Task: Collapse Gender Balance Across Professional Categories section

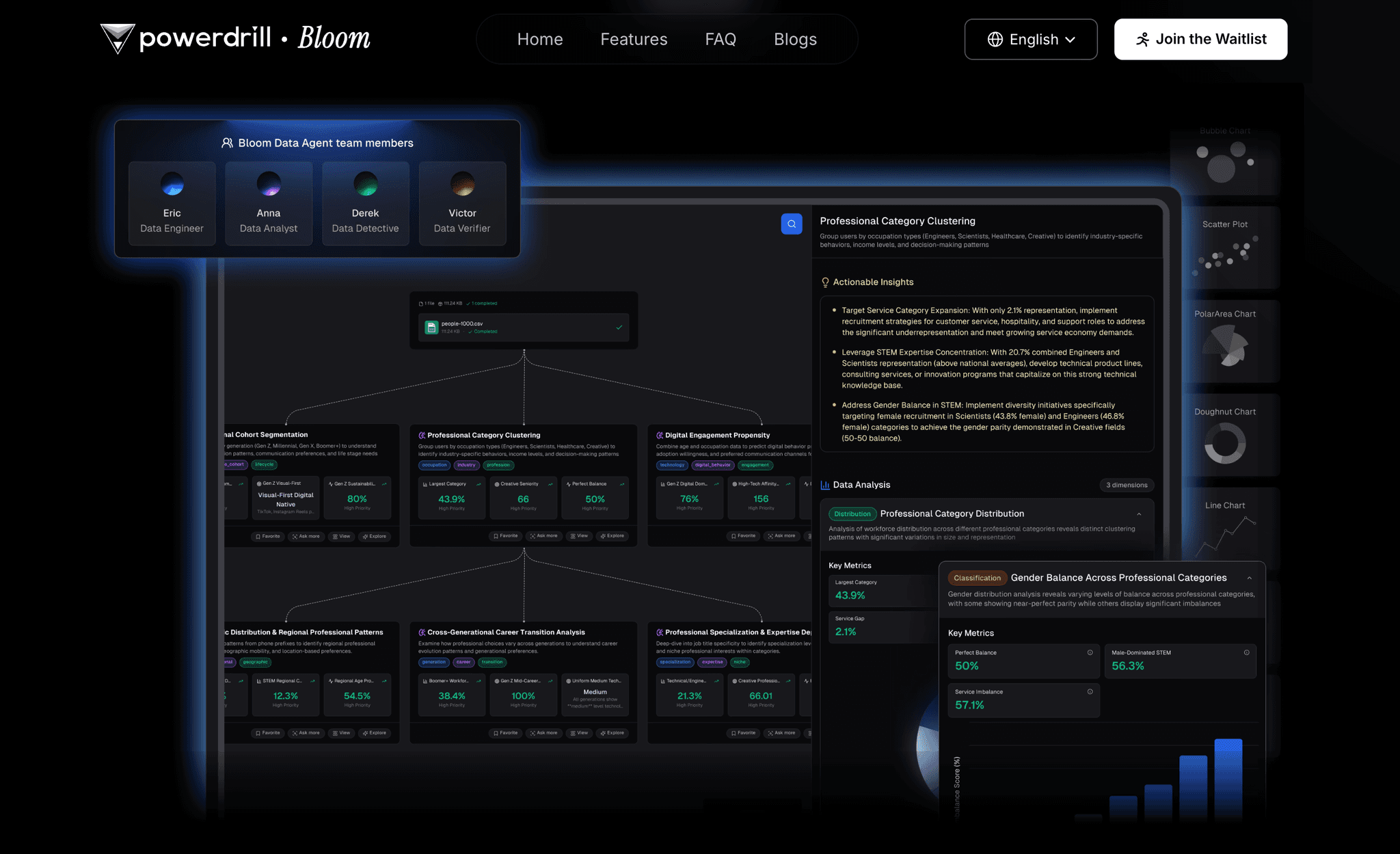Action: pyautogui.click(x=1249, y=578)
